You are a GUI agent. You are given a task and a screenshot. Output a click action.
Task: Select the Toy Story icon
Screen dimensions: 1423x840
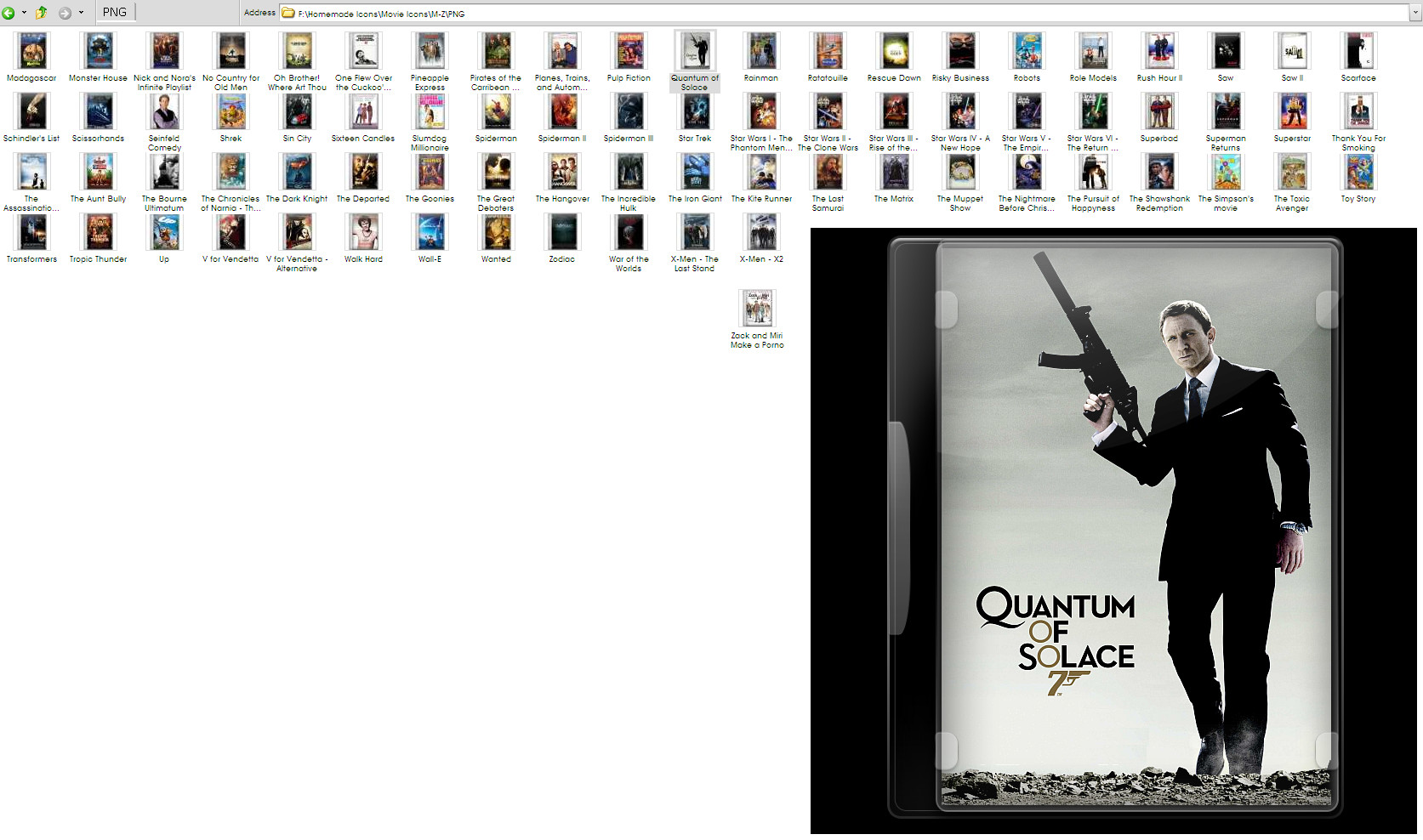pos(1359,172)
